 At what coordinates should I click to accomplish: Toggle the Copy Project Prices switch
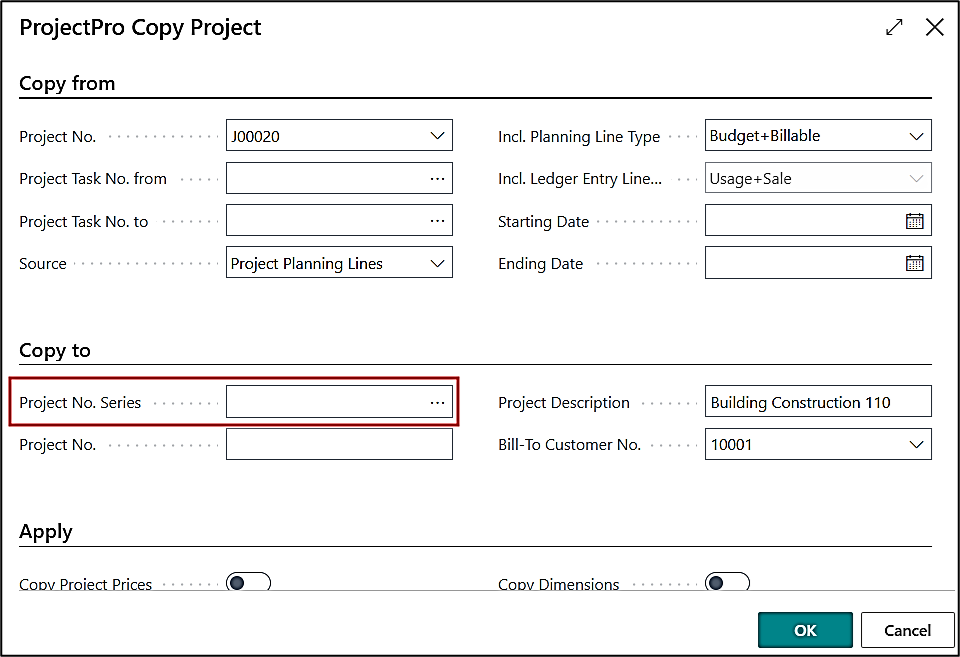click(248, 582)
